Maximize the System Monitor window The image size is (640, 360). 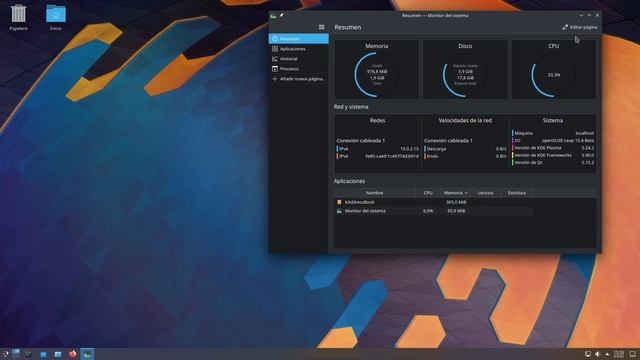tap(589, 16)
